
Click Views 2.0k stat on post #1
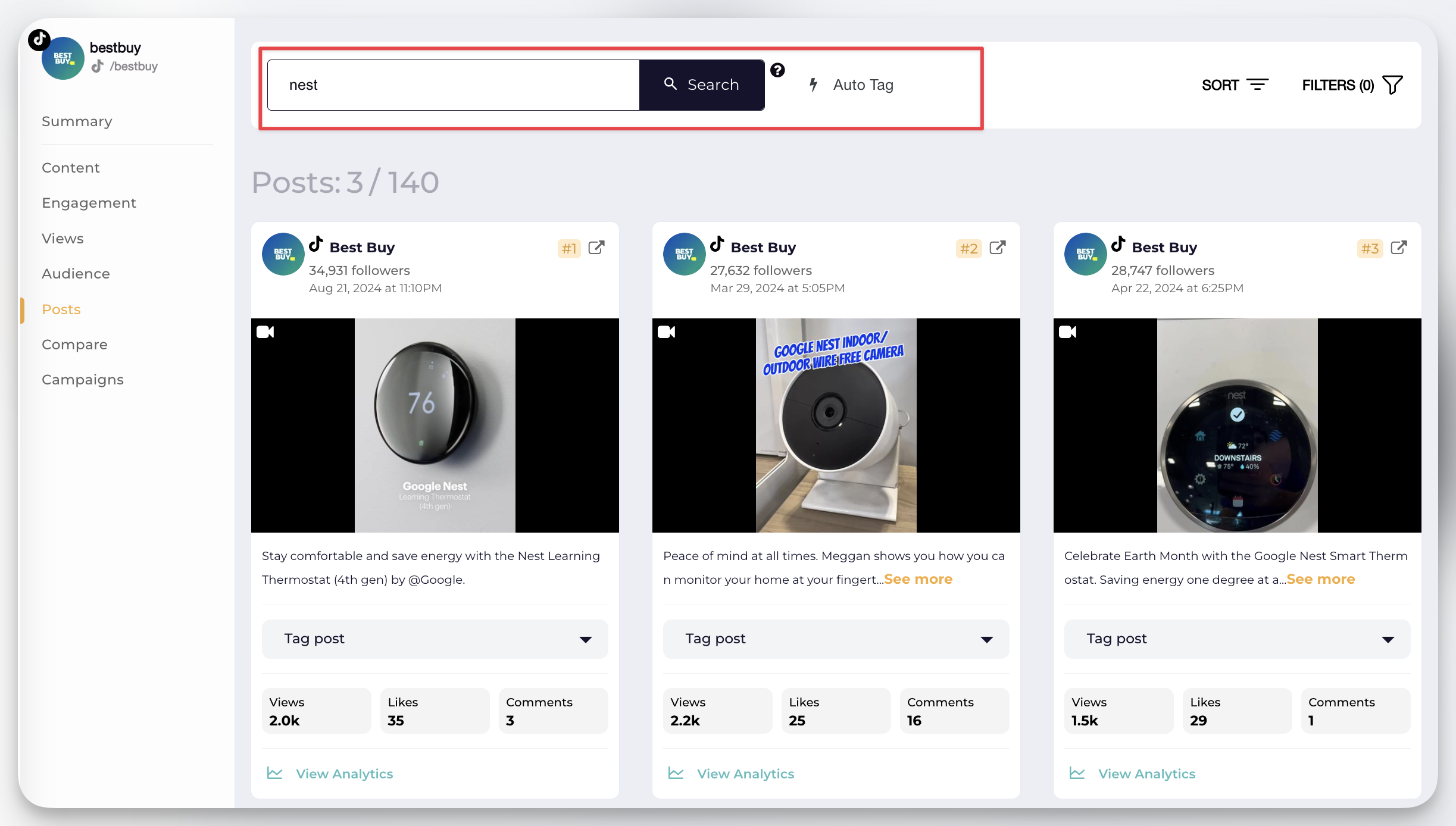pos(317,711)
